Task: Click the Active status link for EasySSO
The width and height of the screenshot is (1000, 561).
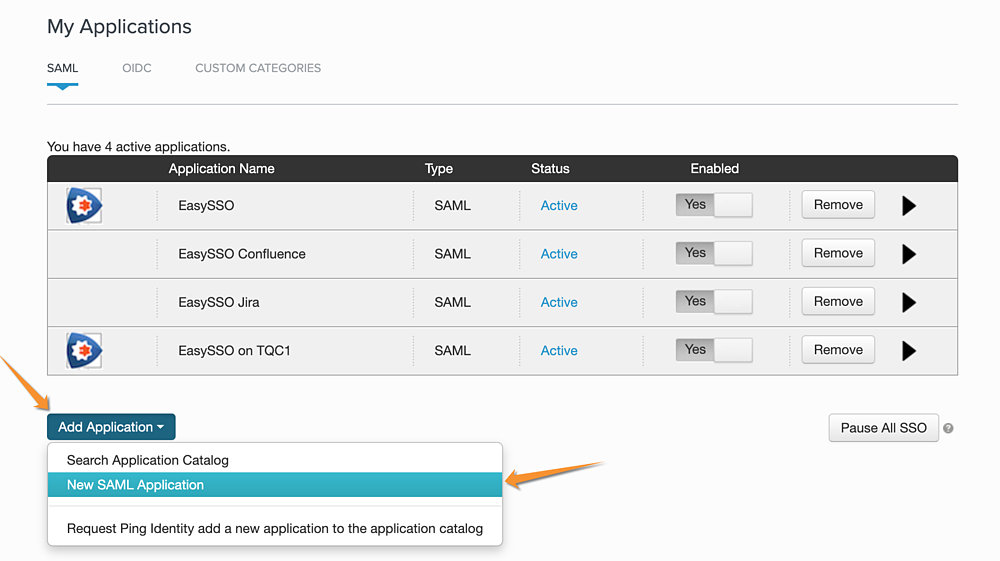Action: (559, 205)
